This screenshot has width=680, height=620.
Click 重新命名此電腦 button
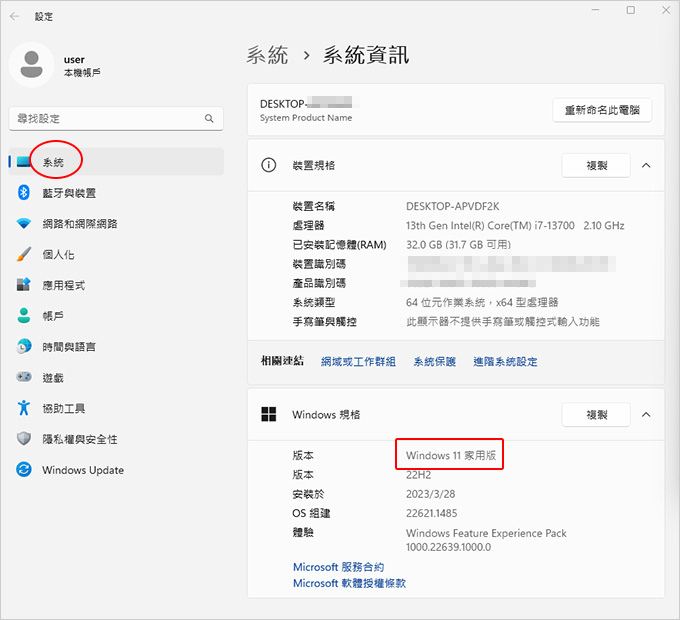[602, 110]
